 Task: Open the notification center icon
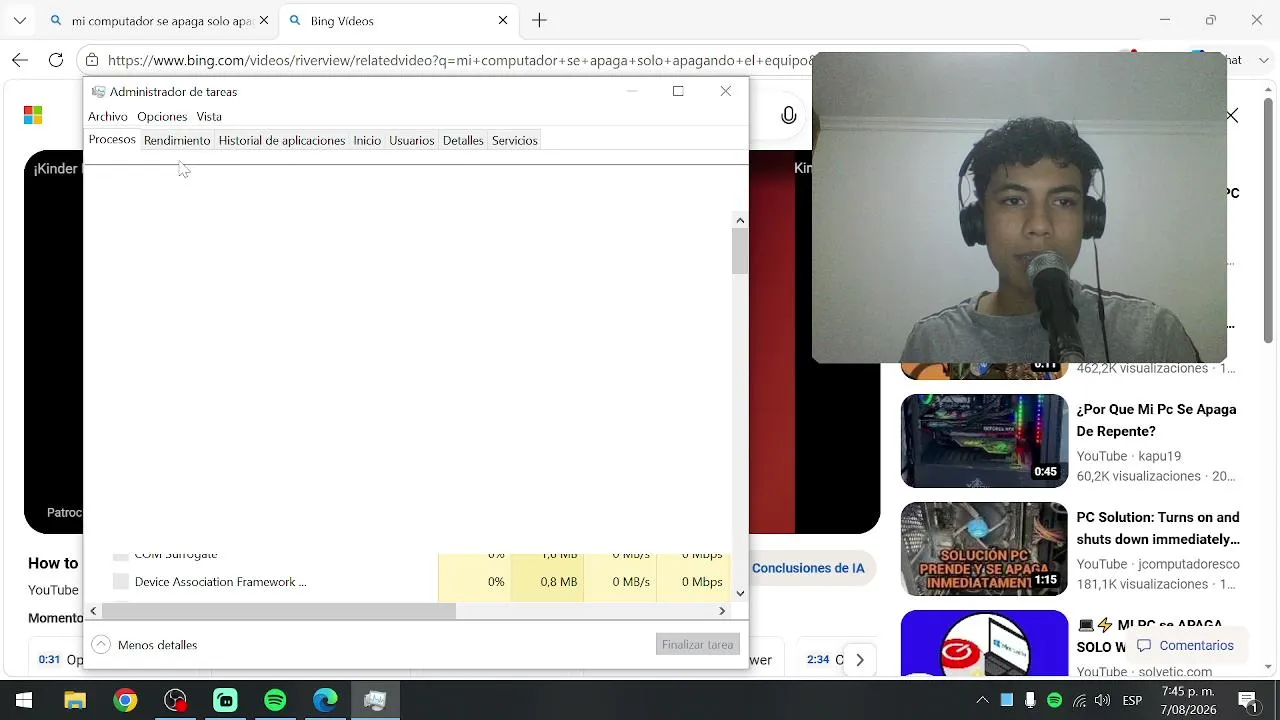[x=1247, y=700]
